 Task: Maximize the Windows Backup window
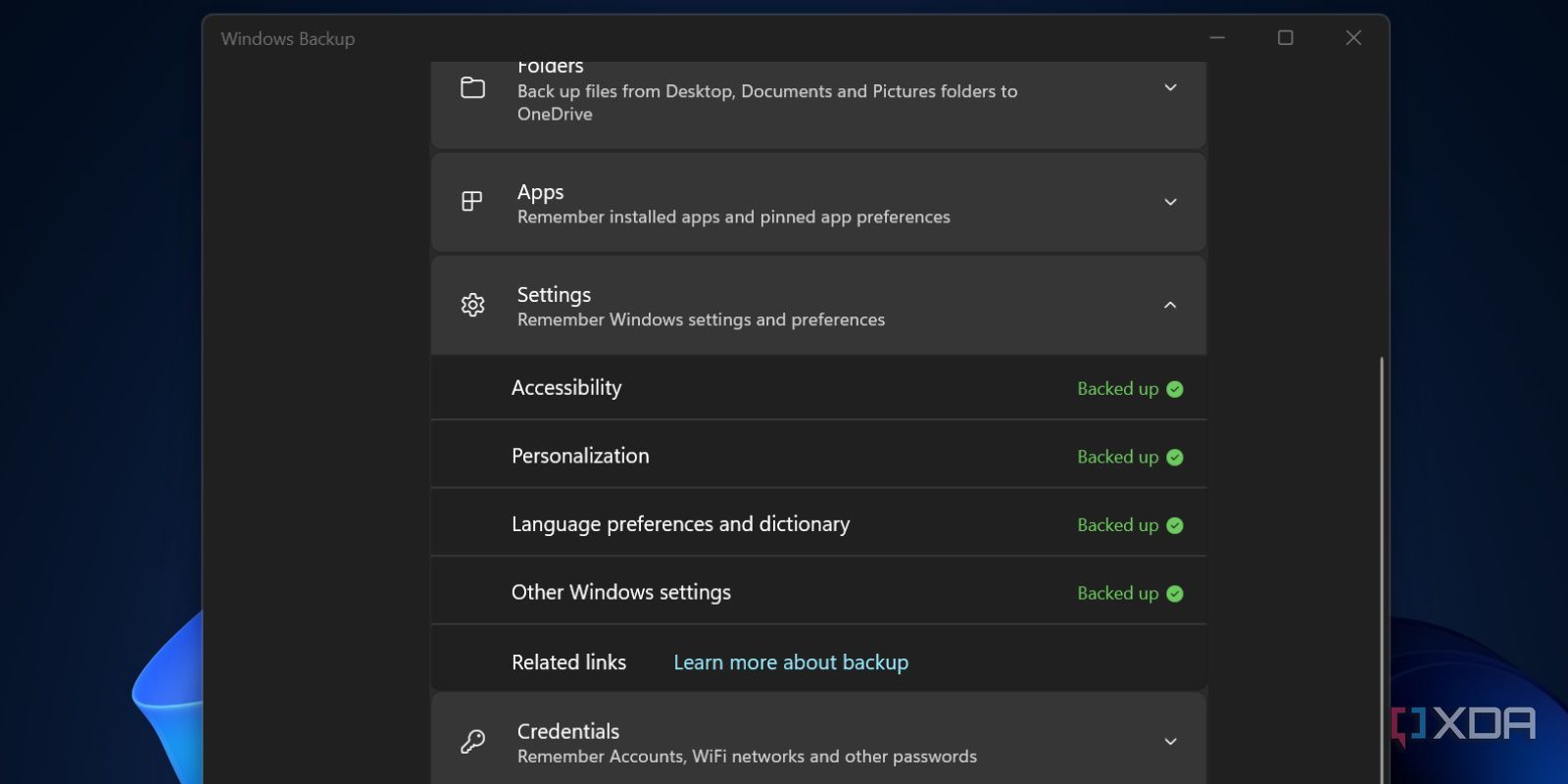[1286, 37]
